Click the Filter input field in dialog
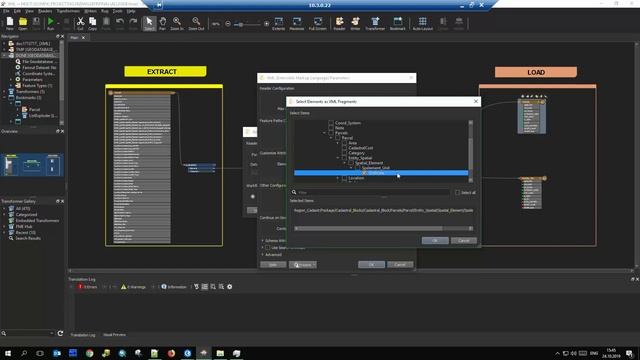 373,192
